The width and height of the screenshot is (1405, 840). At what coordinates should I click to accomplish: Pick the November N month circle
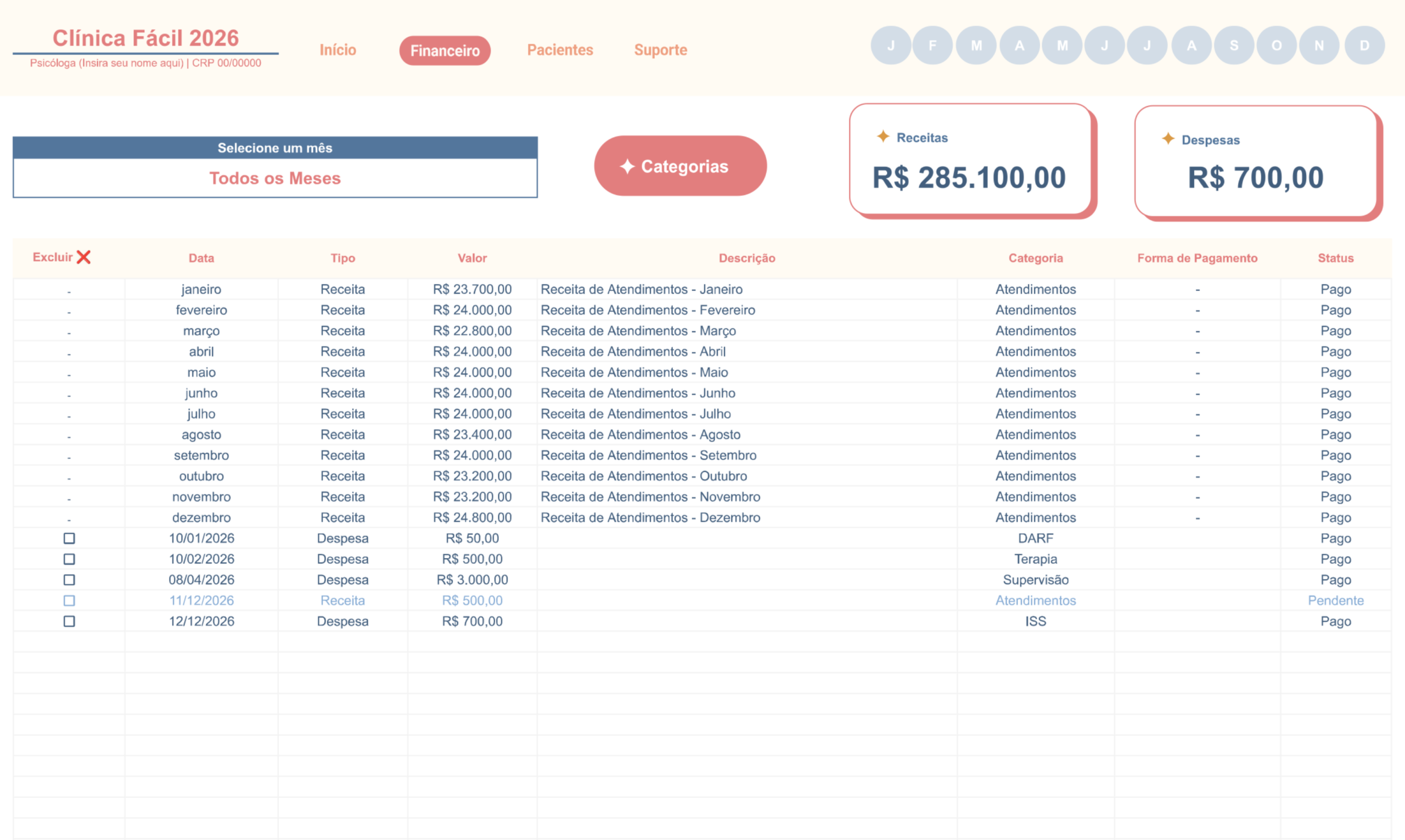point(1318,46)
